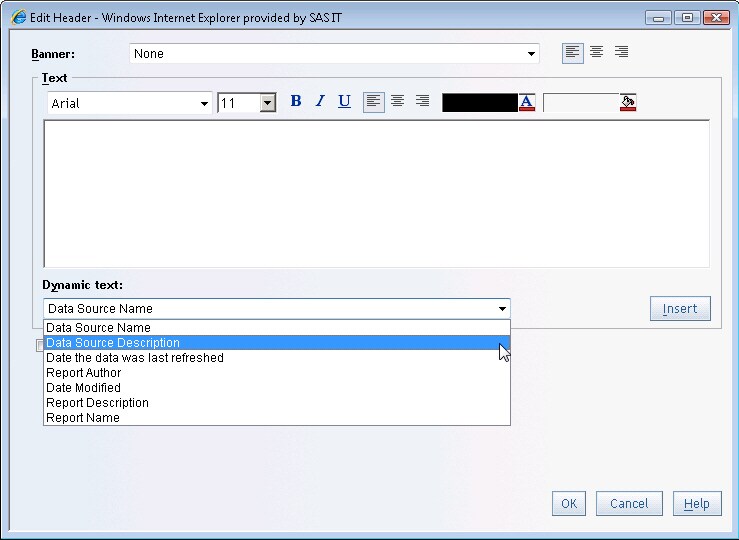Toggle bold text formatting
The height and width of the screenshot is (540, 739).
pyautogui.click(x=295, y=101)
